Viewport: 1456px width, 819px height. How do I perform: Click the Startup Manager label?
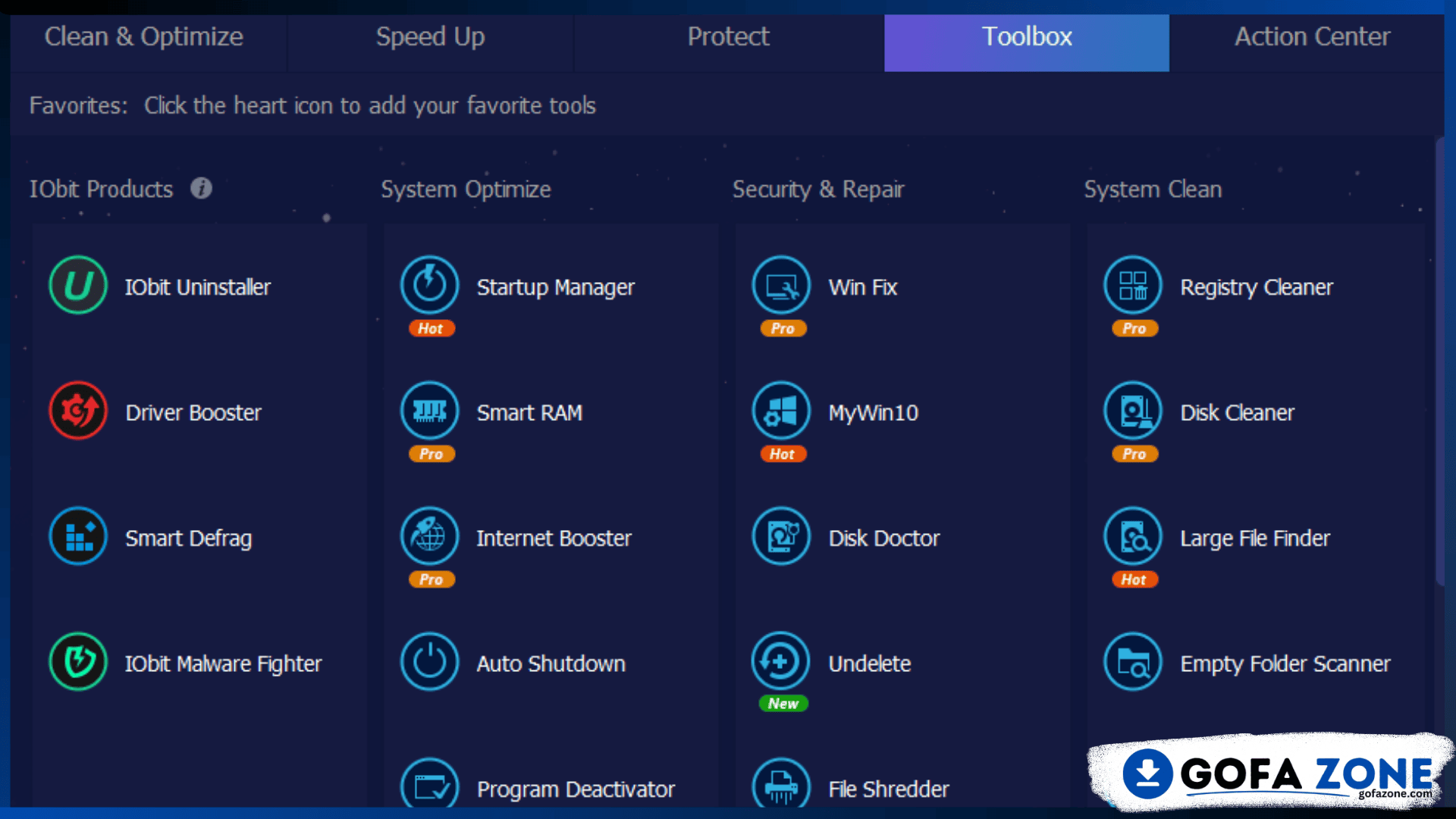556,287
